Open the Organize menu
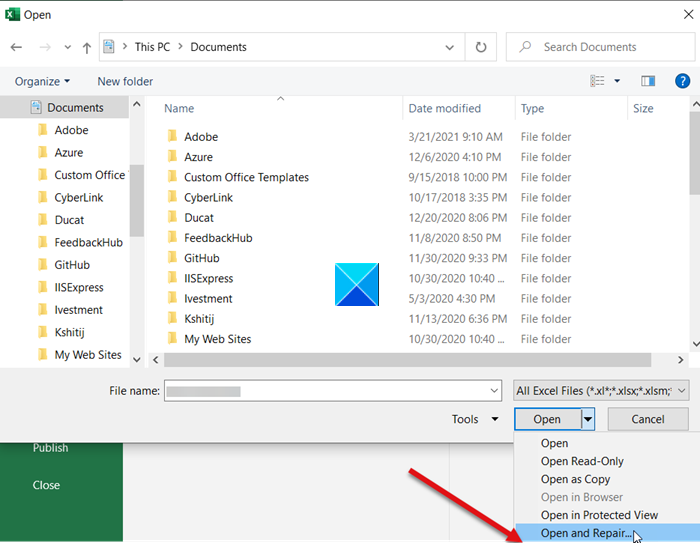700x543 pixels. tap(42, 81)
